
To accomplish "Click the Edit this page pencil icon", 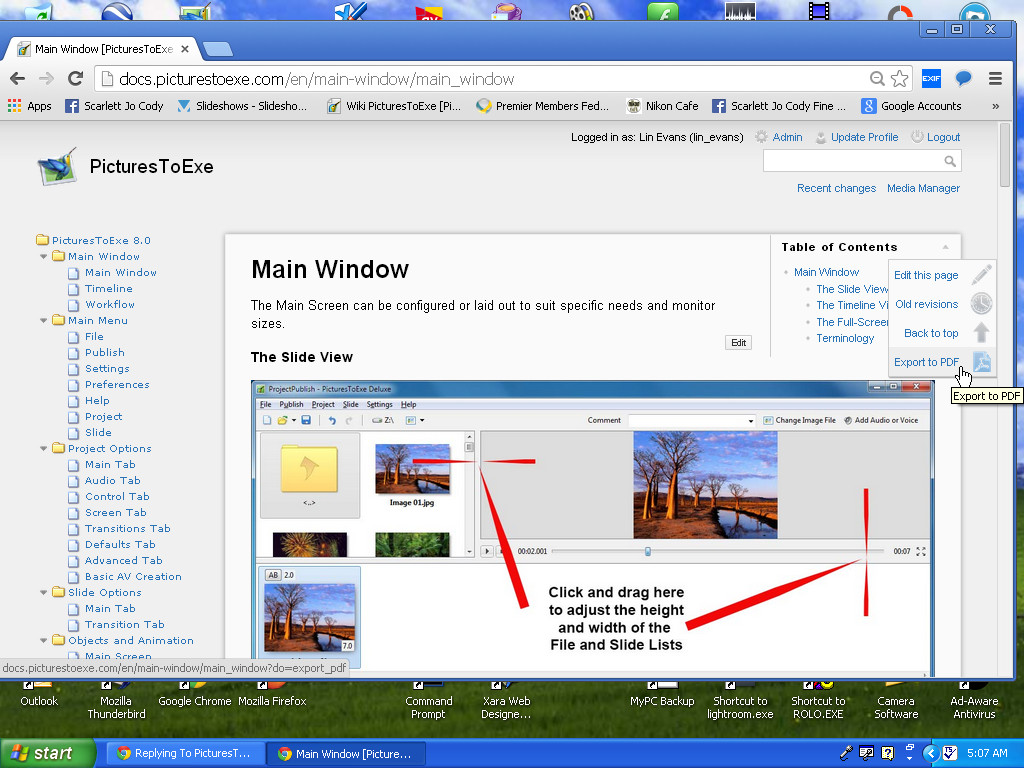I will click(982, 275).
